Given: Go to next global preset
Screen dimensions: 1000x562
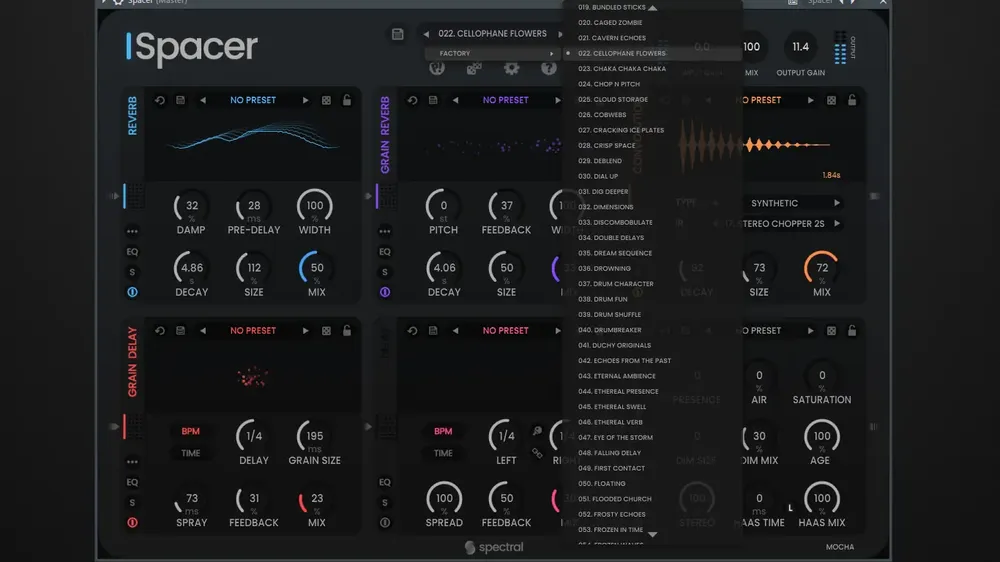Looking at the screenshot, I should pyautogui.click(x=560, y=34).
